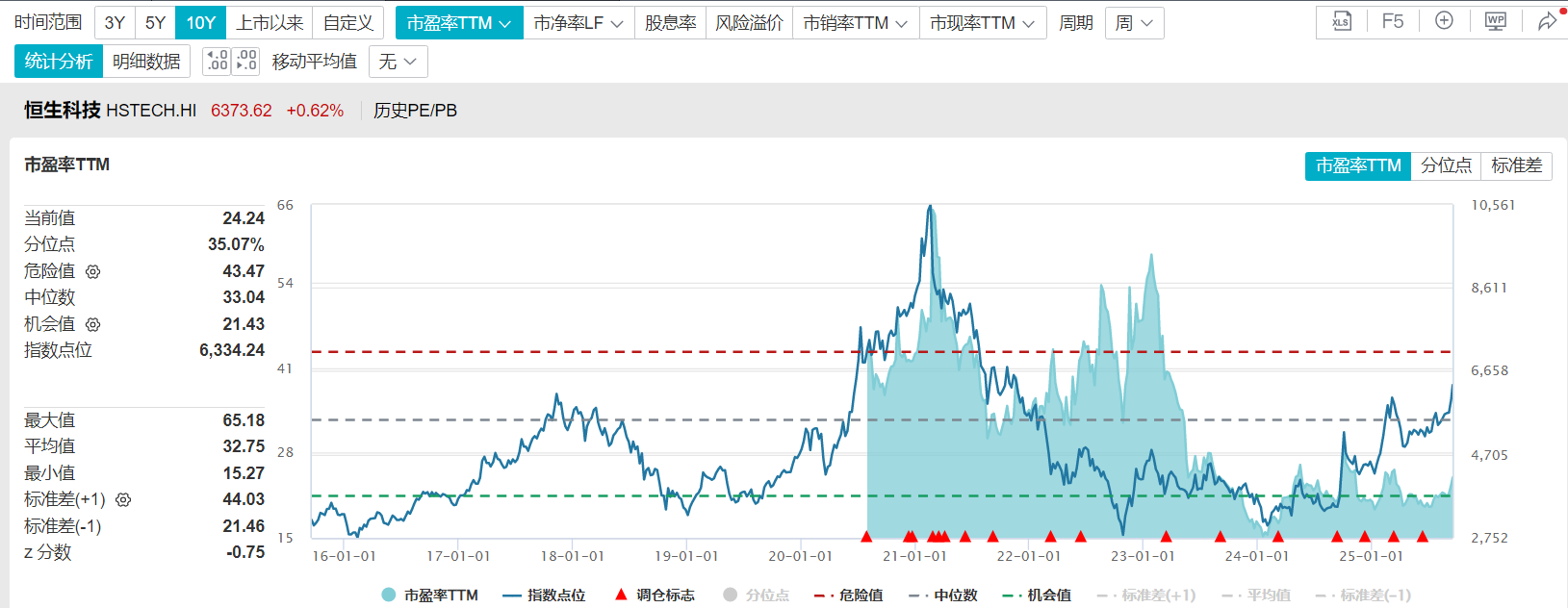The height and width of the screenshot is (608, 1568).
Task: Click the 历史PE/PB label
Action: click(x=415, y=111)
